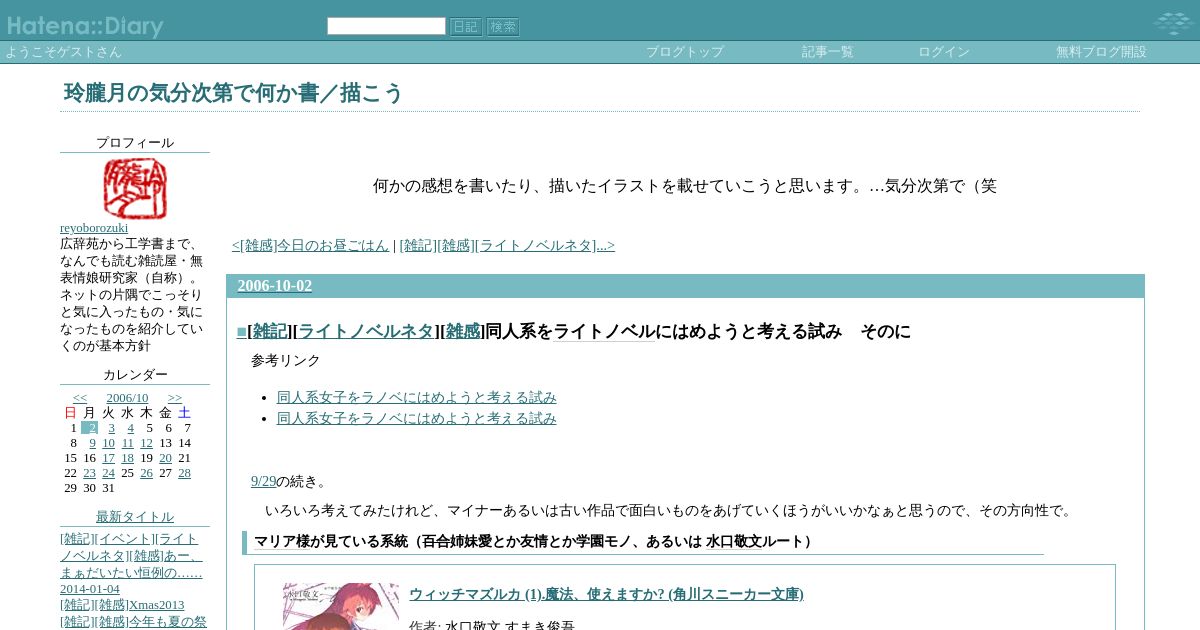Image resolution: width=1200 pixels, height=630 pixels.
Task: Click the プロフィール sidebar heading
Action: tap(135, 143)
